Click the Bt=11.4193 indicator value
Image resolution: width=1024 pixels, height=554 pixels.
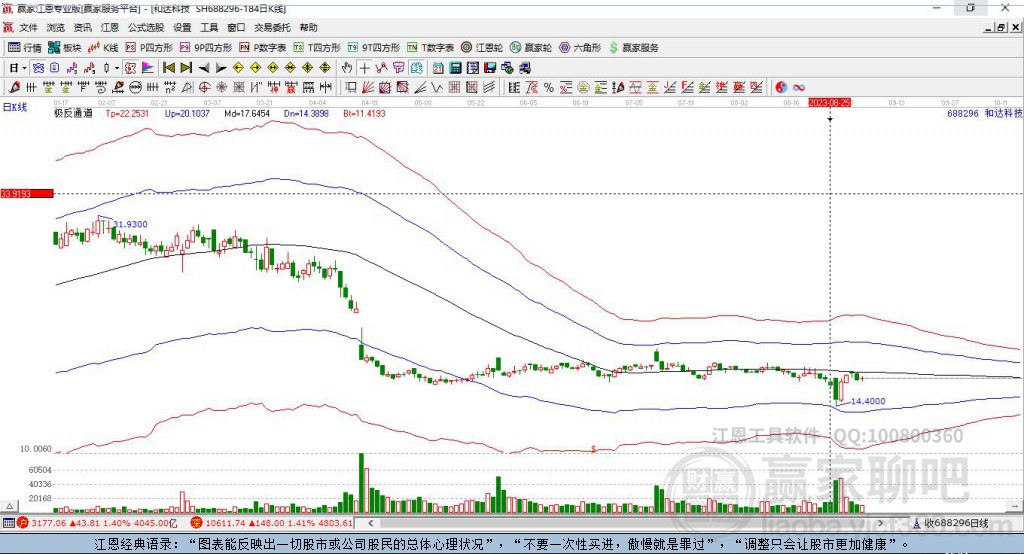click(x=364, y=113)
